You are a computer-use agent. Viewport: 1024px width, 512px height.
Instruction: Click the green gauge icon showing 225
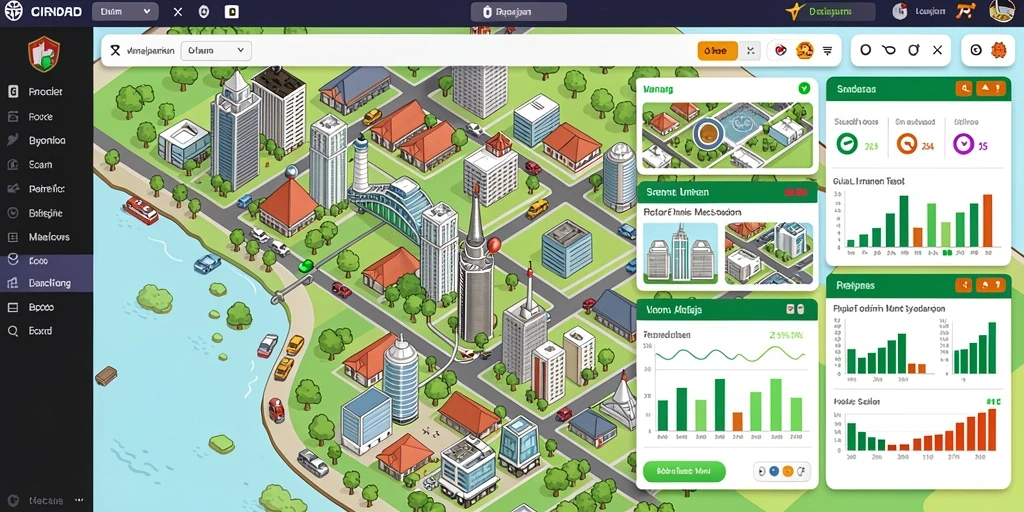pos(847,143)
